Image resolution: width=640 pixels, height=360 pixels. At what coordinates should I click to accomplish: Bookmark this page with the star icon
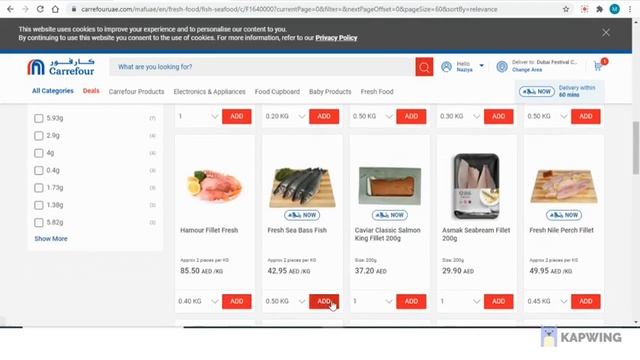click(566, 9)
